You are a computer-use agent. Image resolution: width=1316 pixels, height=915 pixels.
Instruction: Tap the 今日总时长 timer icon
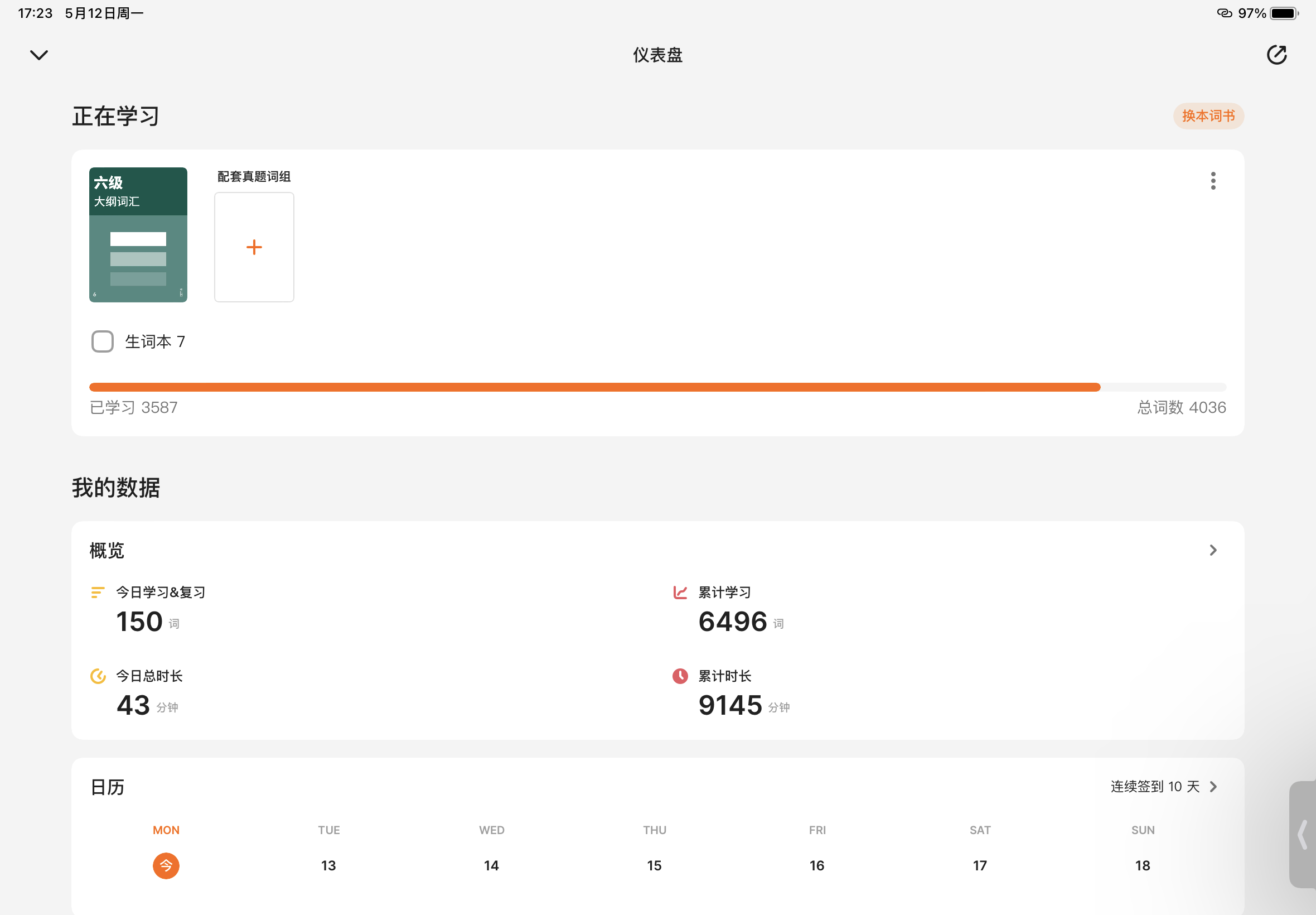pos(98,676)
